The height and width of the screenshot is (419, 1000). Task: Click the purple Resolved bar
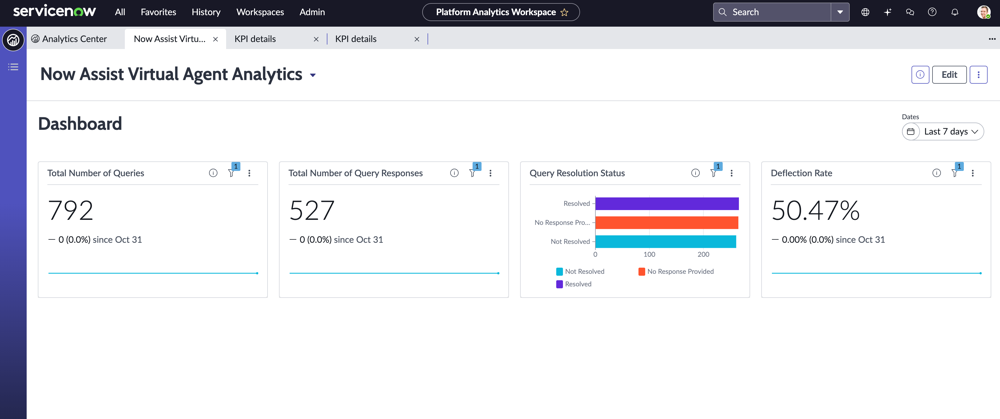(667, 203)
